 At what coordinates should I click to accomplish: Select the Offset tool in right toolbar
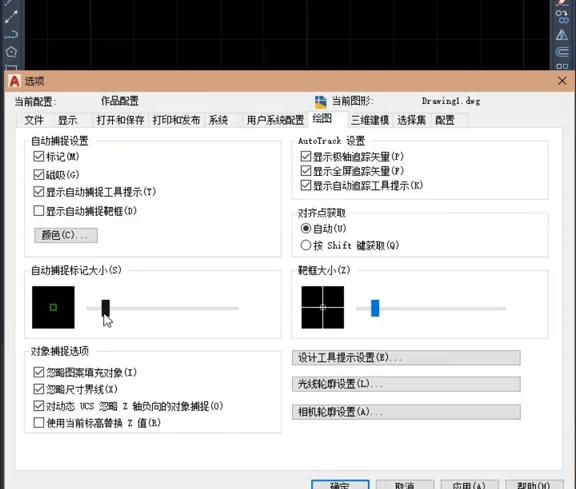[x=562, y=51]
